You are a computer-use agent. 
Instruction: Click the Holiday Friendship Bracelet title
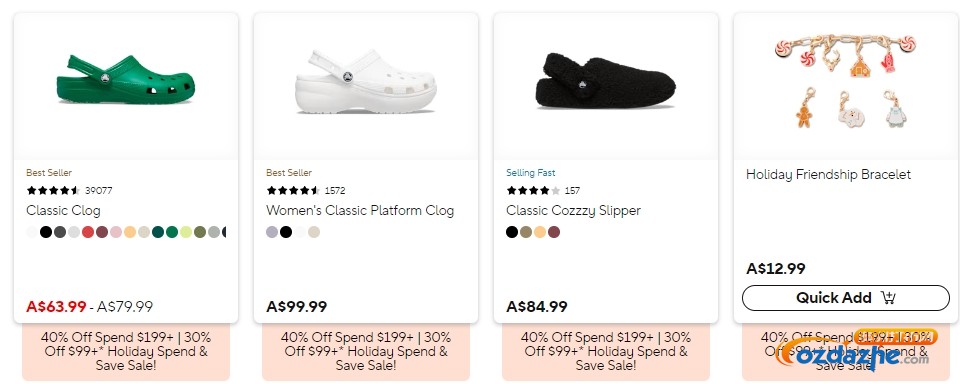coord(828,175)
